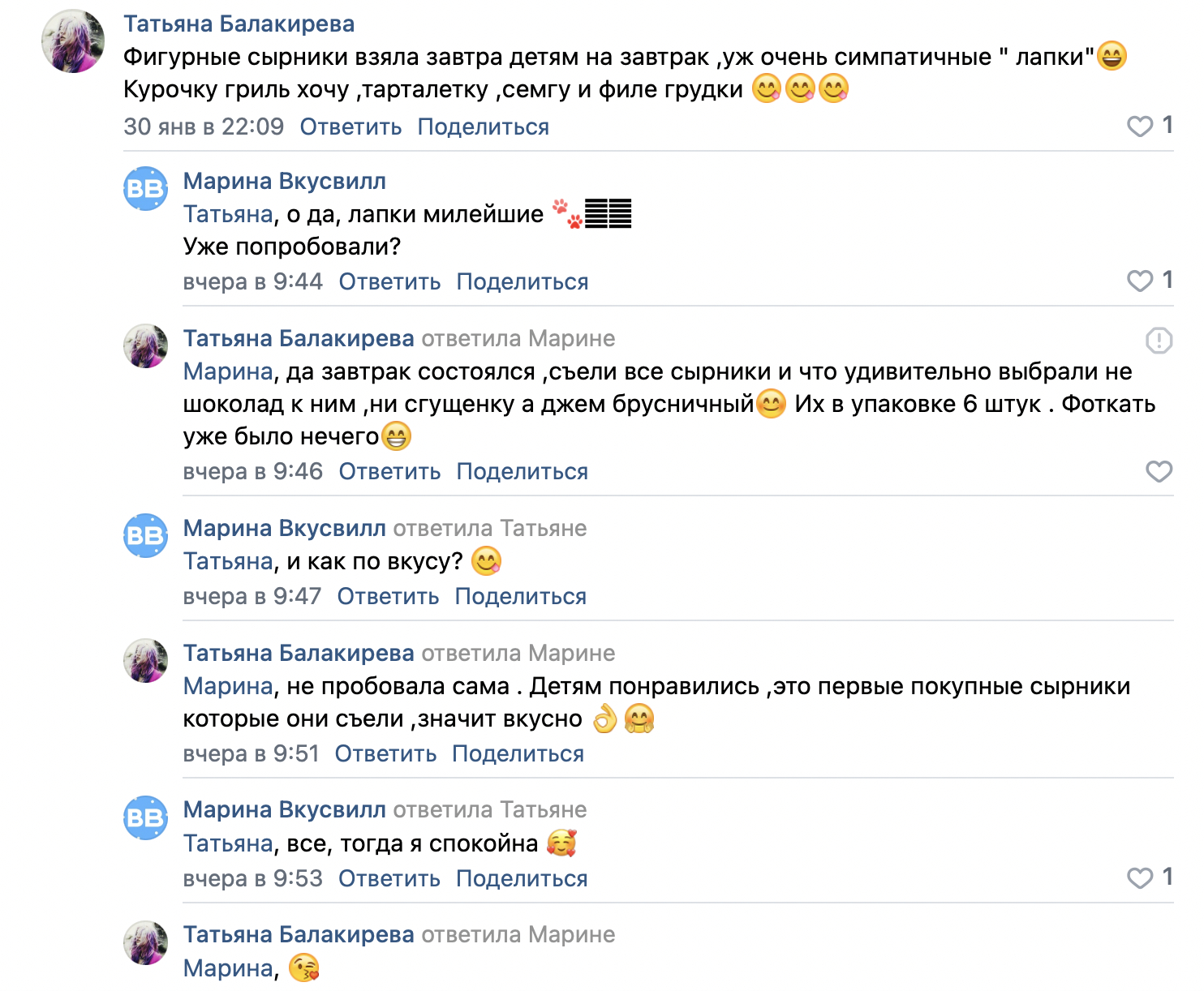The width and height of the screenshot is (1204, 991).
Task: Share the comment posted 30 янв 22:09
Action: click(x=483, y=127)
